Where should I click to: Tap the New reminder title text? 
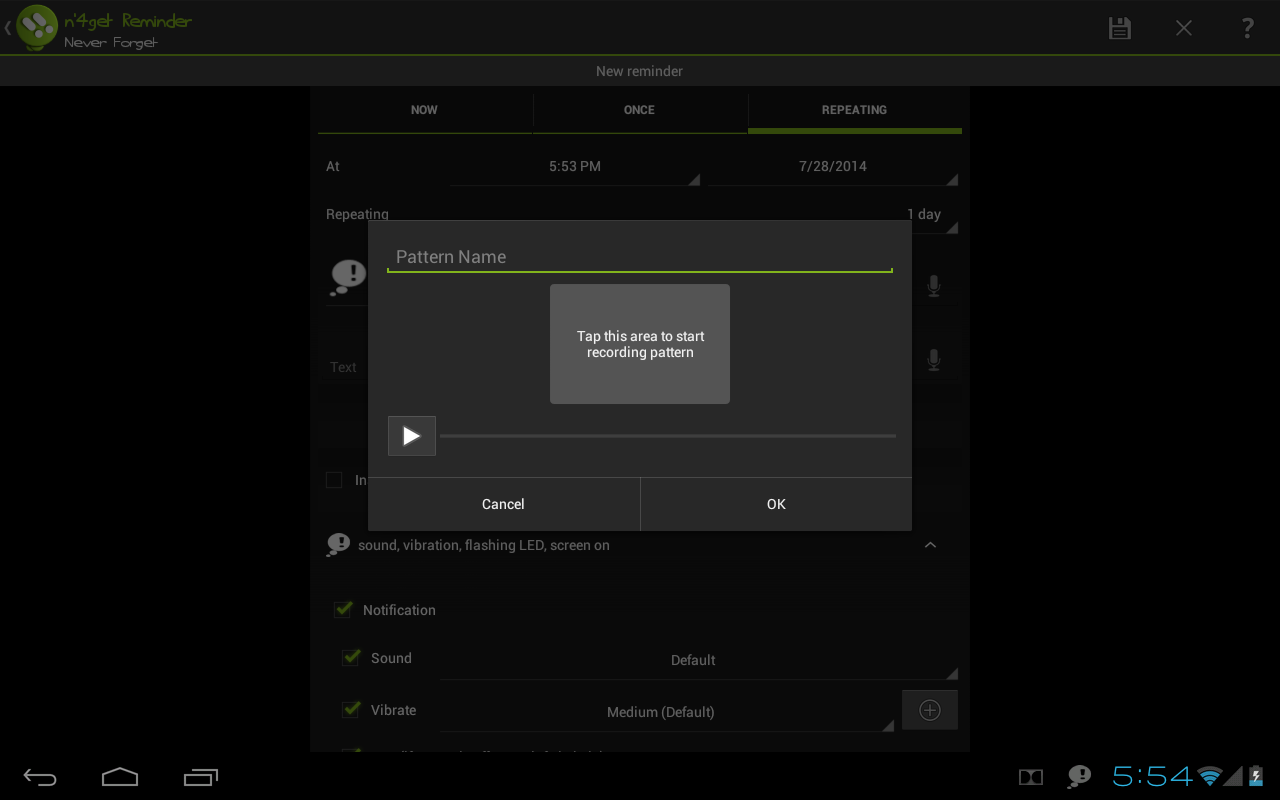click(x=639, y=71)
